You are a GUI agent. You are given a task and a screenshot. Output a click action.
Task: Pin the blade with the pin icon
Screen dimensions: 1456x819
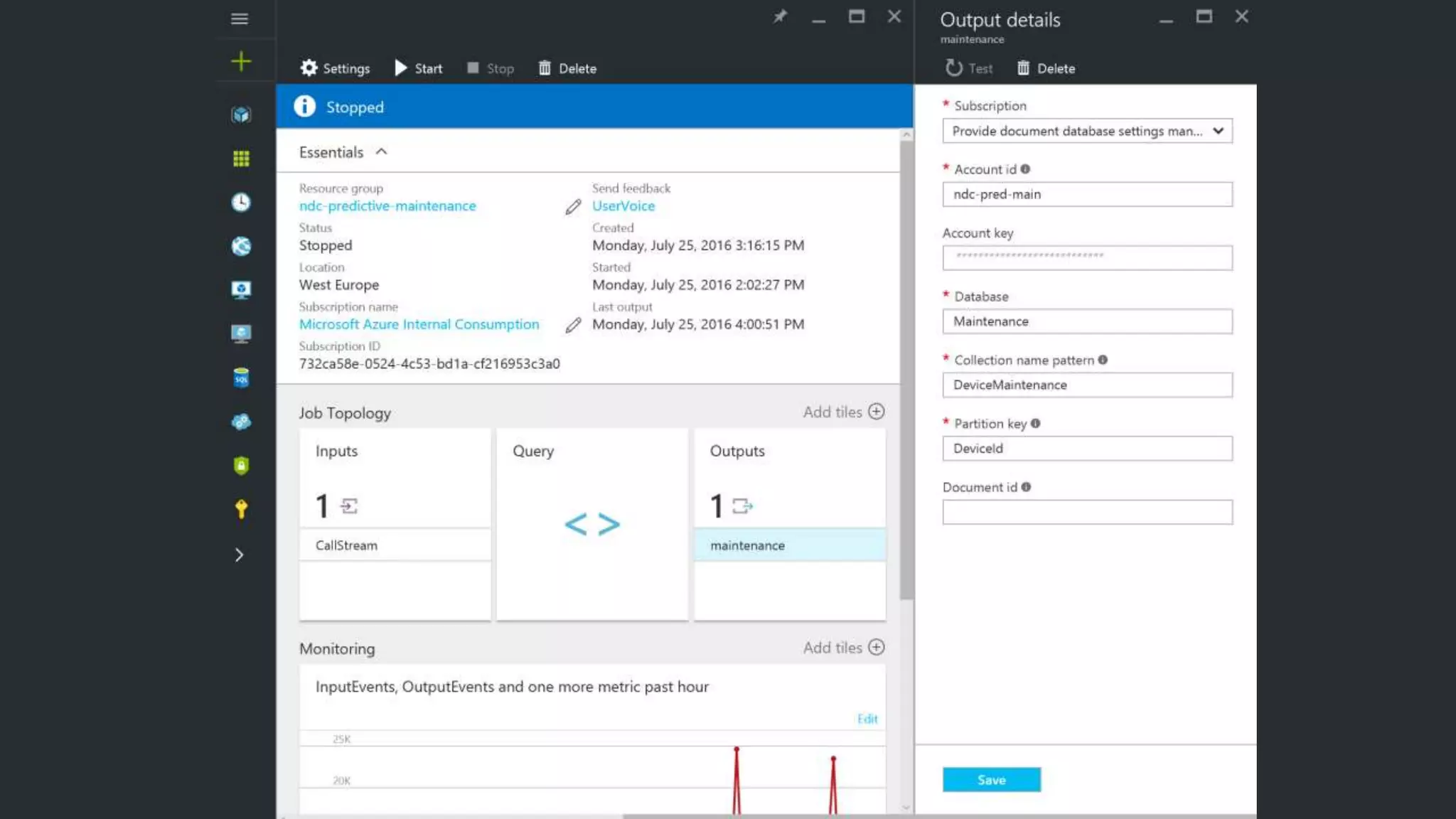pos(780,16)
